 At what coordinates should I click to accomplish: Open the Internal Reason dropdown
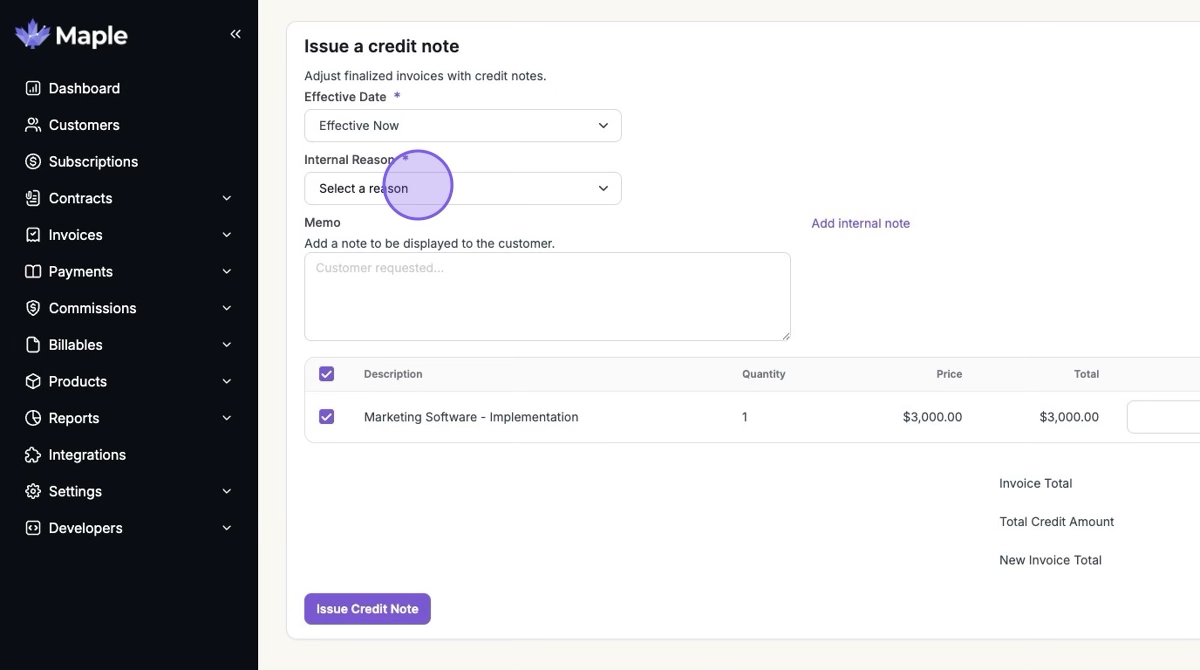tap(462, 189)
